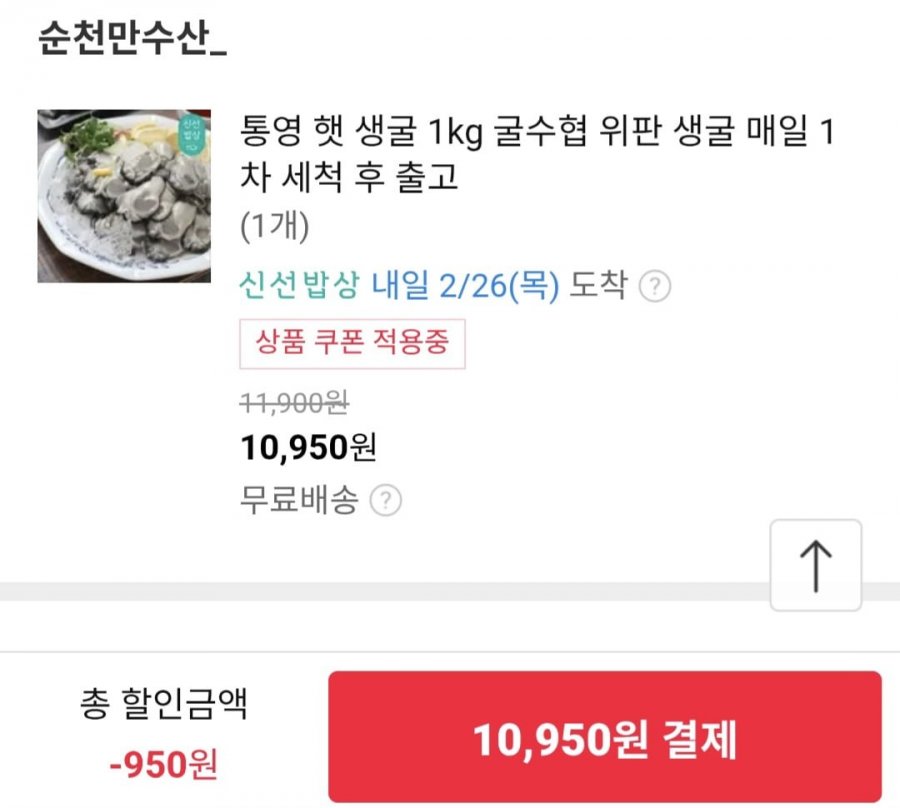Screen dimensions: 900x808
Task: Click the (1개) quantity text
Action: click(x=275, y=227)
